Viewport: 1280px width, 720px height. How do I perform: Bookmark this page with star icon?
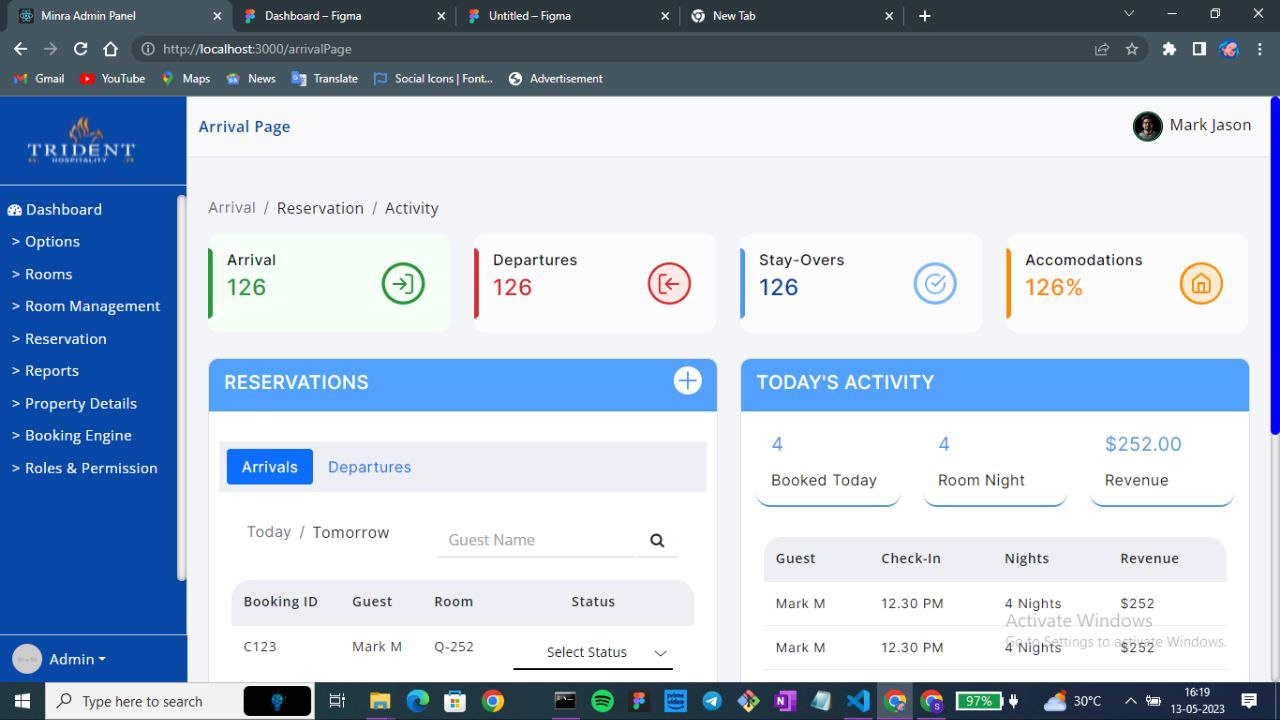pos(1132,49)
